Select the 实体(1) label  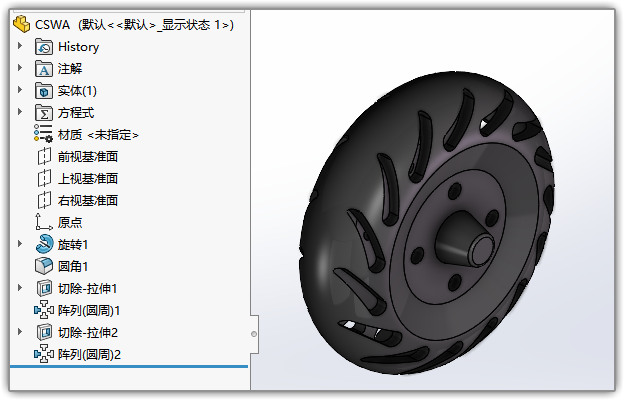pyautogui.click(x=77, y=91)
